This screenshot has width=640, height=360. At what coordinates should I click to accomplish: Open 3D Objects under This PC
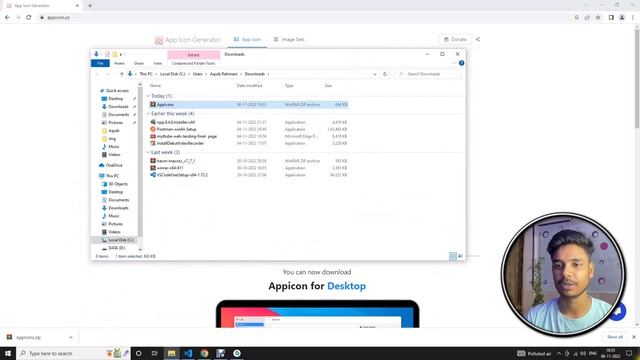(x=118, y=184)
